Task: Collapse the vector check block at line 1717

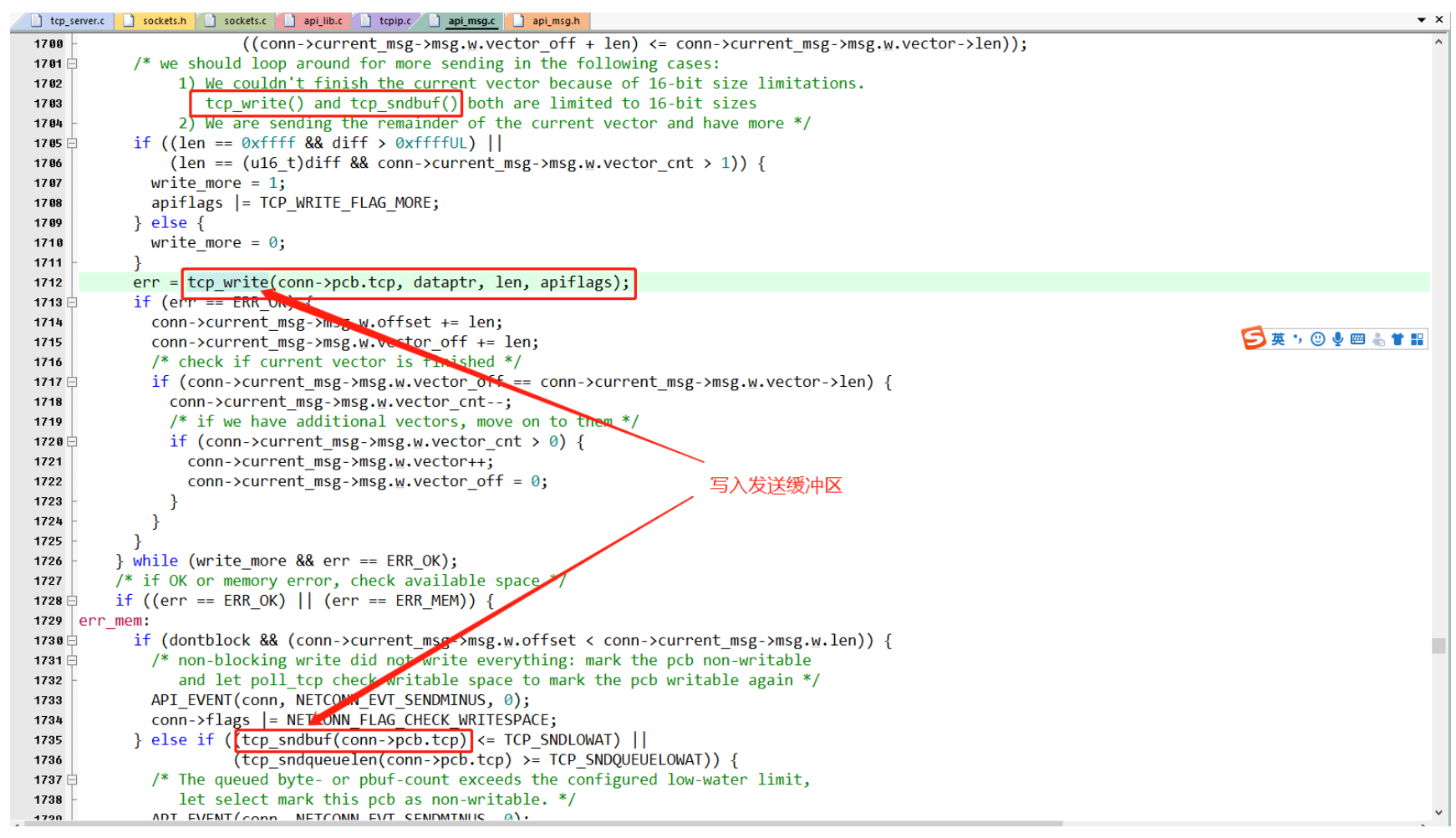Action: [x=73, y=382]
